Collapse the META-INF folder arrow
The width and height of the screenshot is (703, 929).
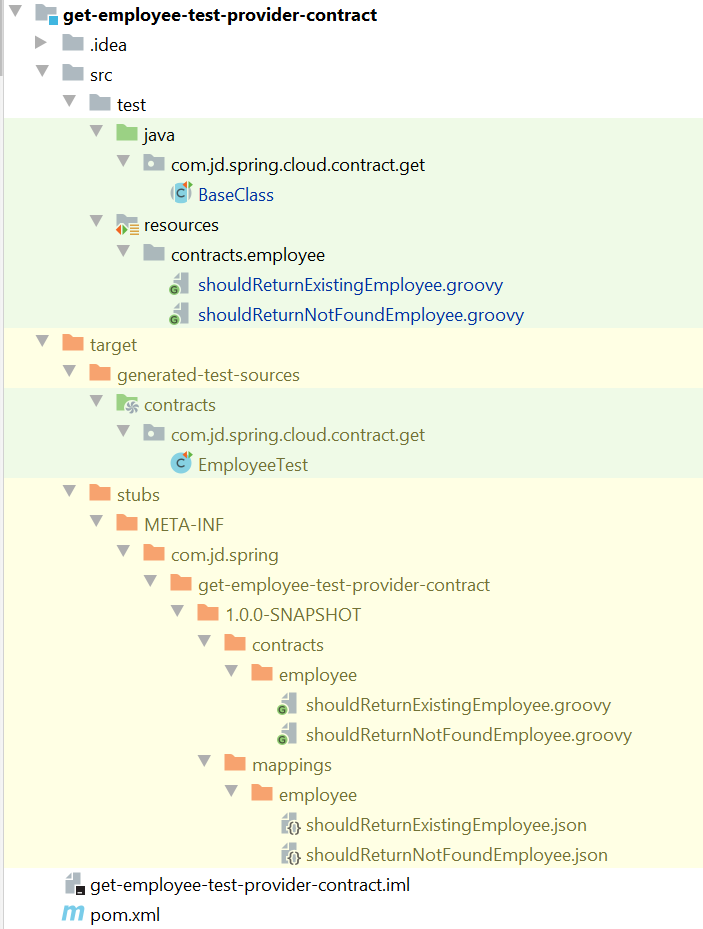(x=97, y=521)
